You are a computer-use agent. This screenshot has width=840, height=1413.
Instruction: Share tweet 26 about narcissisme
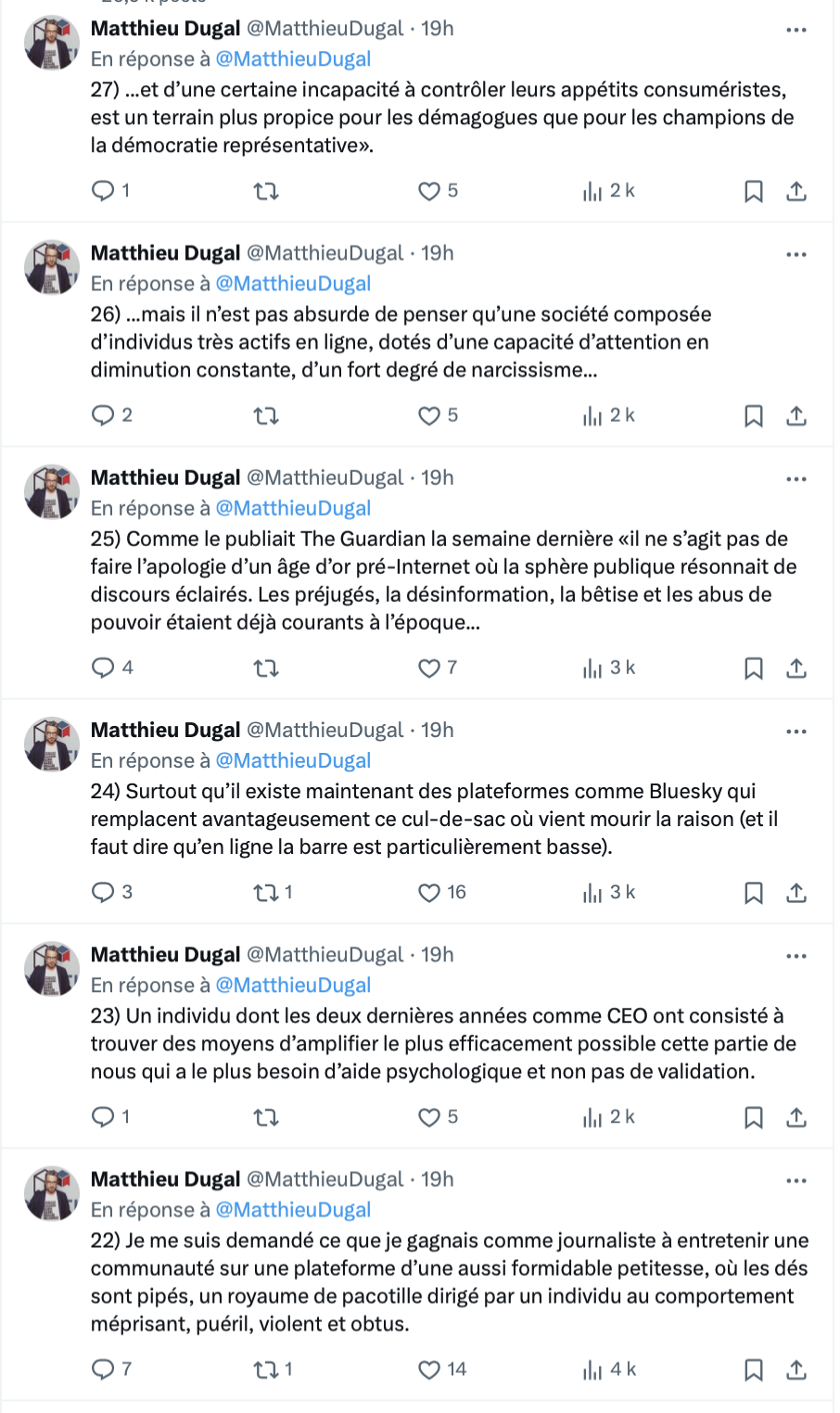(x=796, y=415)
